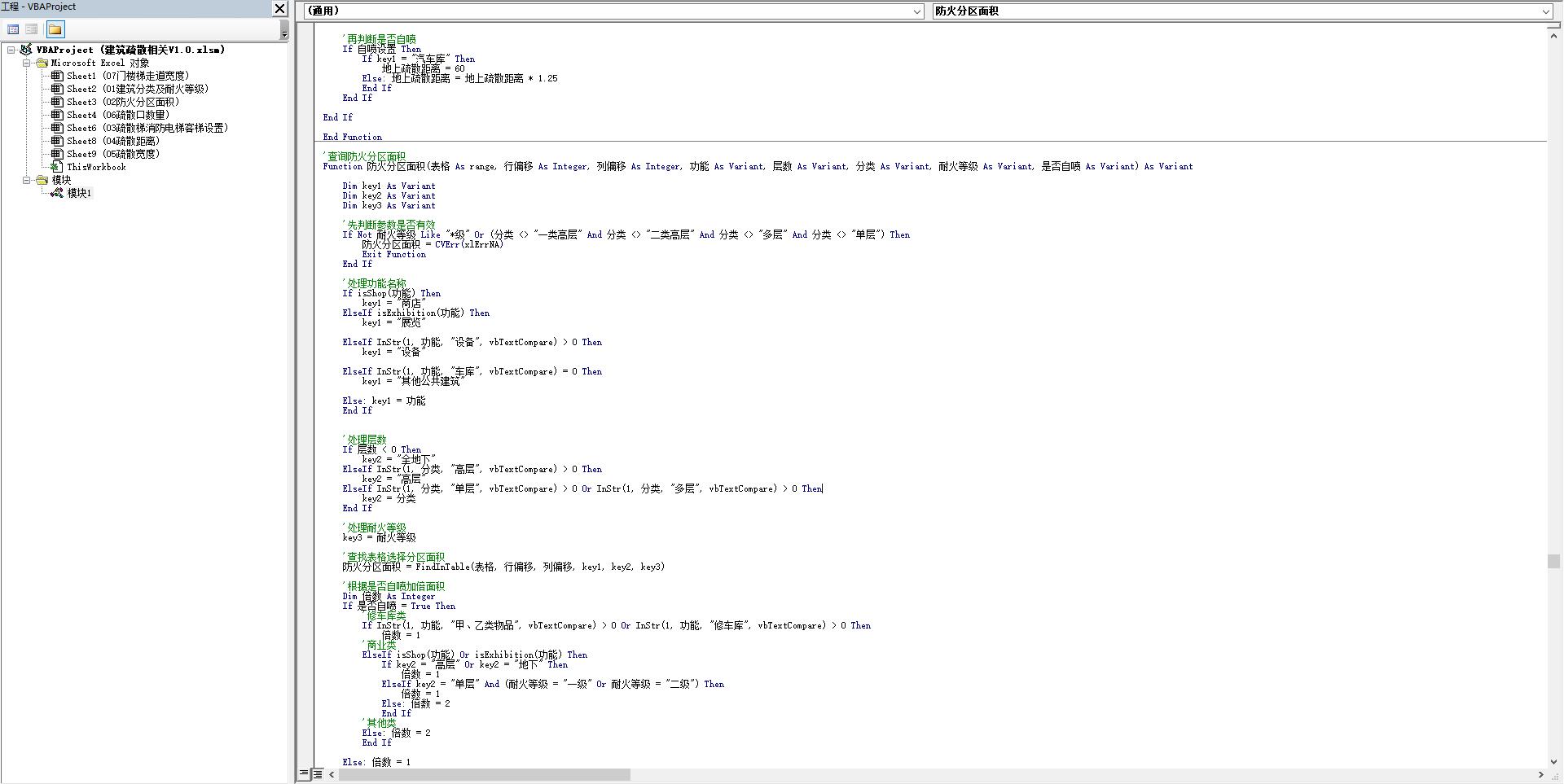Click the Sheet6 worksheet icon

coord(57,128)
